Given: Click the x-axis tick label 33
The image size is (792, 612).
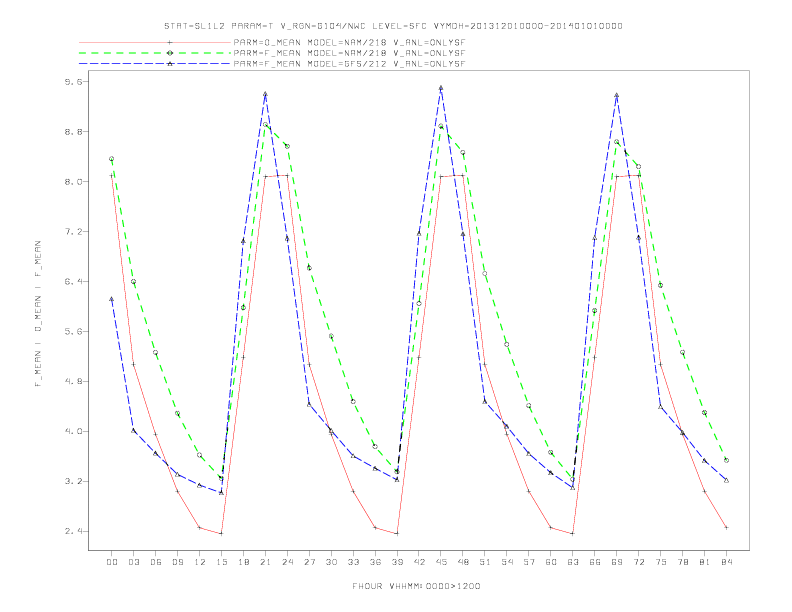Looking at the screenshot, I should [353, 562].
